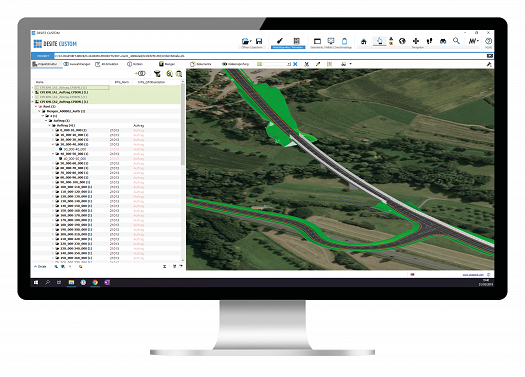Click the file path input field
Viewport: 525px width, 377px height.
(x=270, y=56)
